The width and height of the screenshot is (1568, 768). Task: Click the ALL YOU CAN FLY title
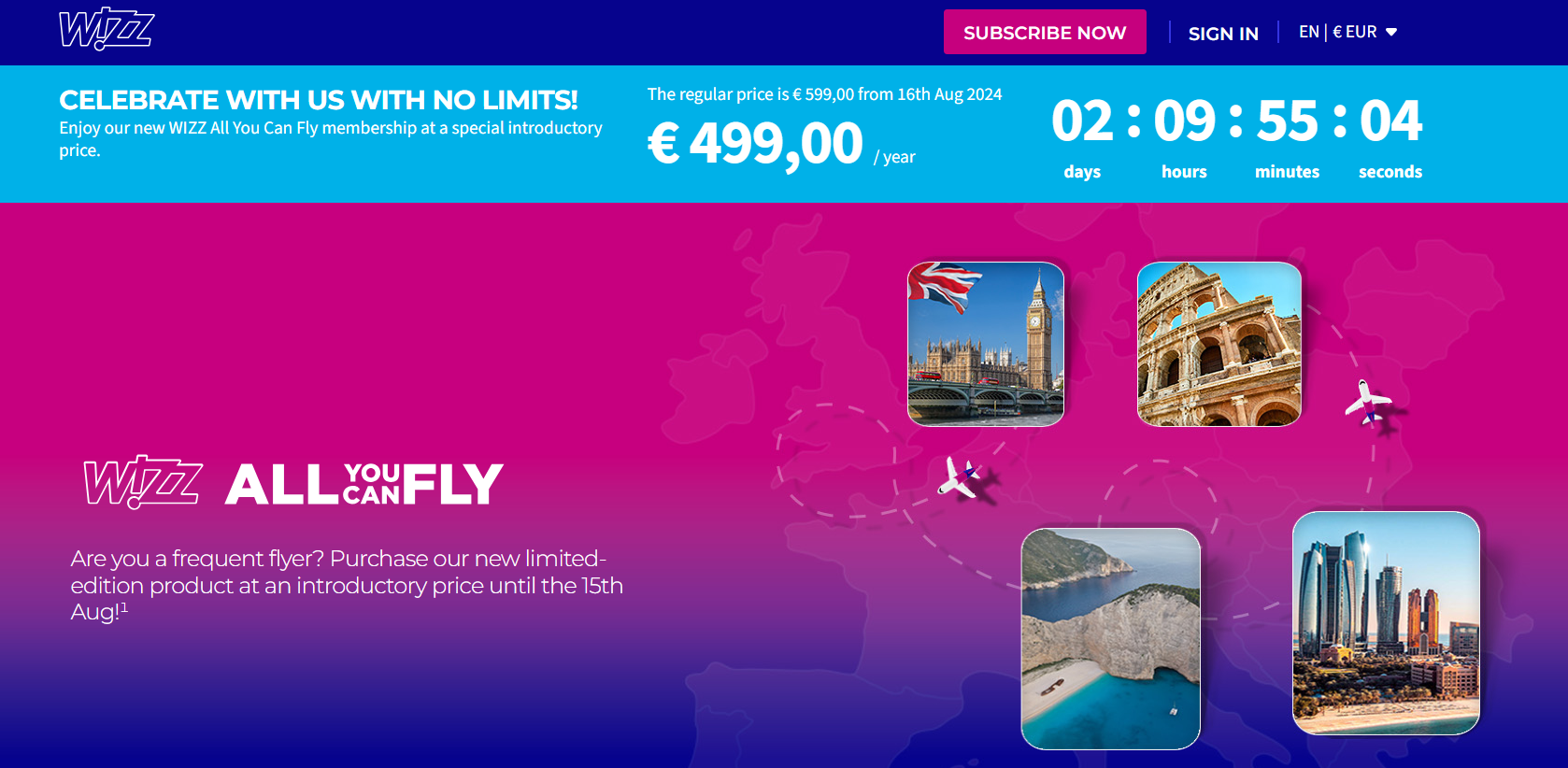click(x=364, y=484)
